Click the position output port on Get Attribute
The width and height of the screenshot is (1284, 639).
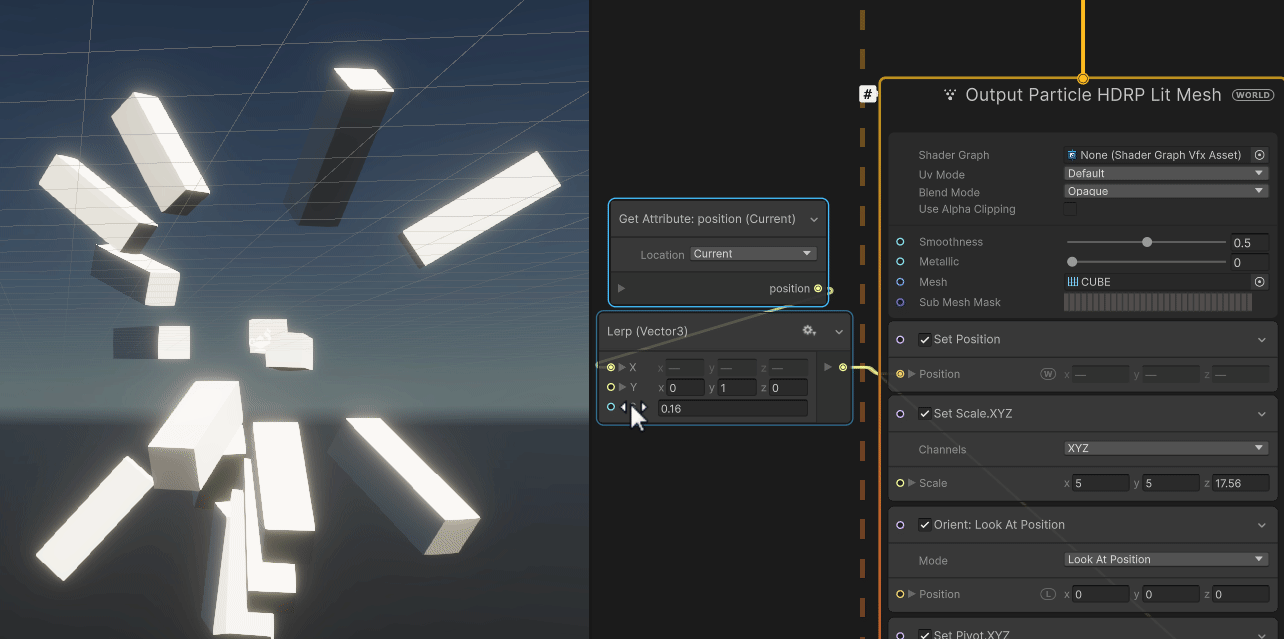click(817, 288)
